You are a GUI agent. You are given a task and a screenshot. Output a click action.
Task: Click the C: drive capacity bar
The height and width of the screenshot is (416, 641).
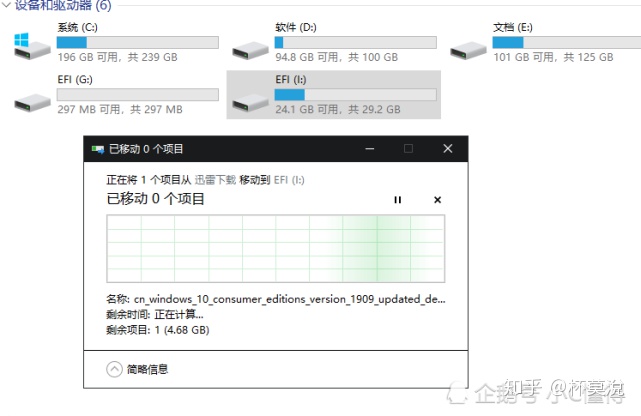pos(137,42)
